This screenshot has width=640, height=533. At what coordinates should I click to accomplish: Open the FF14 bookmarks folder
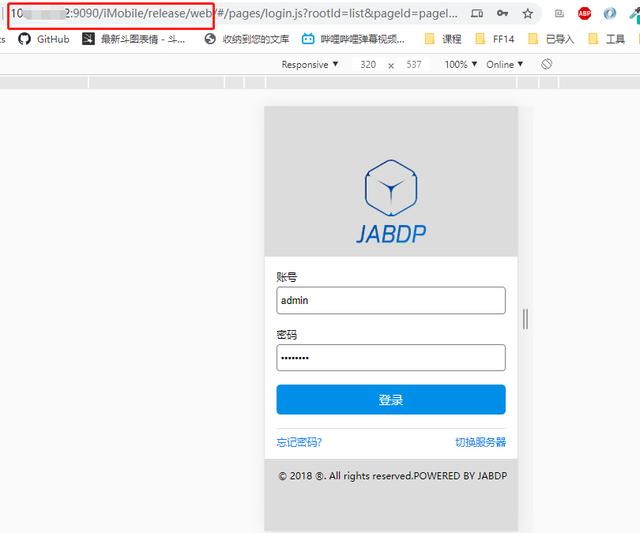495,39
